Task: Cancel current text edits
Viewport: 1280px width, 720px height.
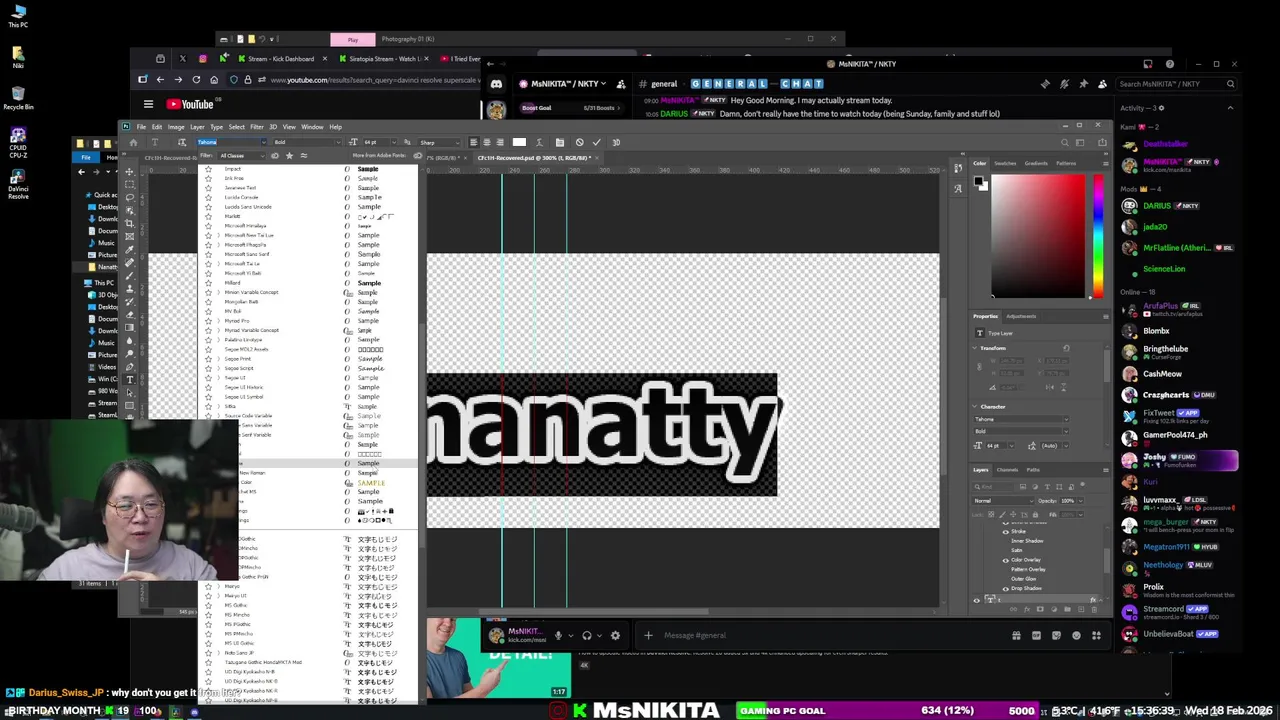Action: click(x=579, y=142)
